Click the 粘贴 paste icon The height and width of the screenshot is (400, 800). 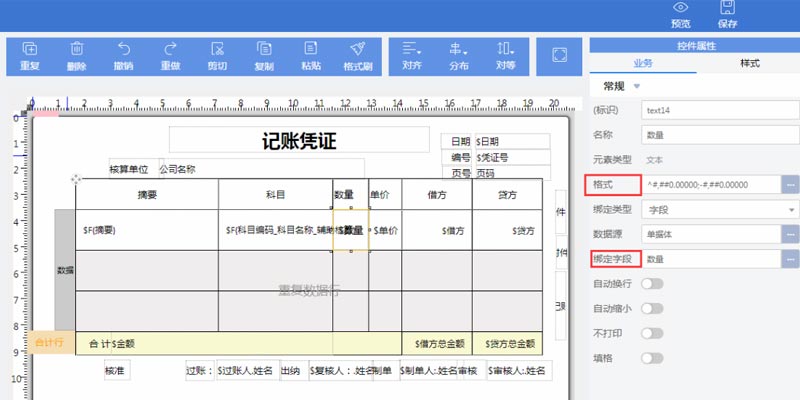coord(310,49)
